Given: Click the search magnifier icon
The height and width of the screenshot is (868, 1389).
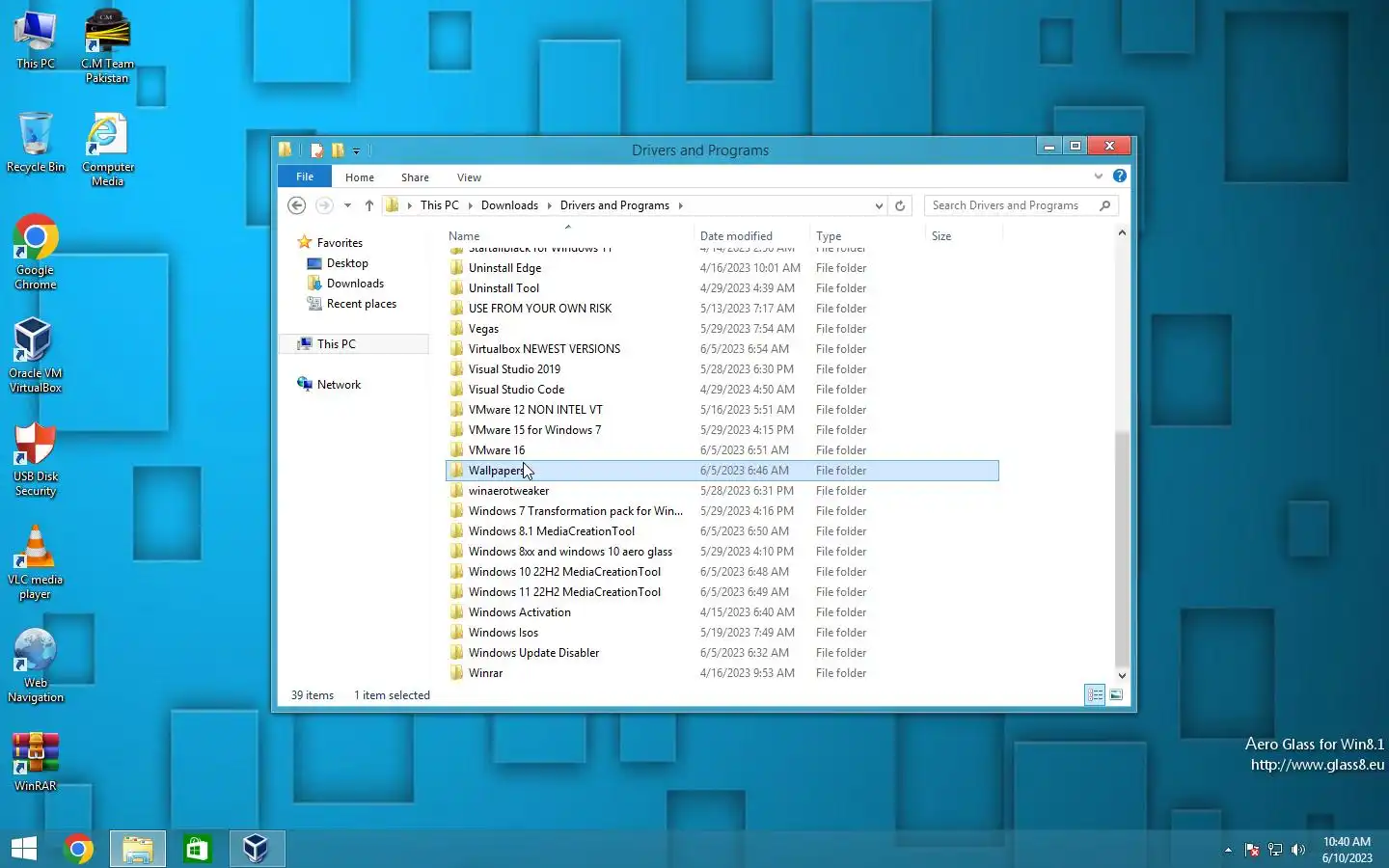Looking at the screenshot, I should click(x=1105, y=205).
